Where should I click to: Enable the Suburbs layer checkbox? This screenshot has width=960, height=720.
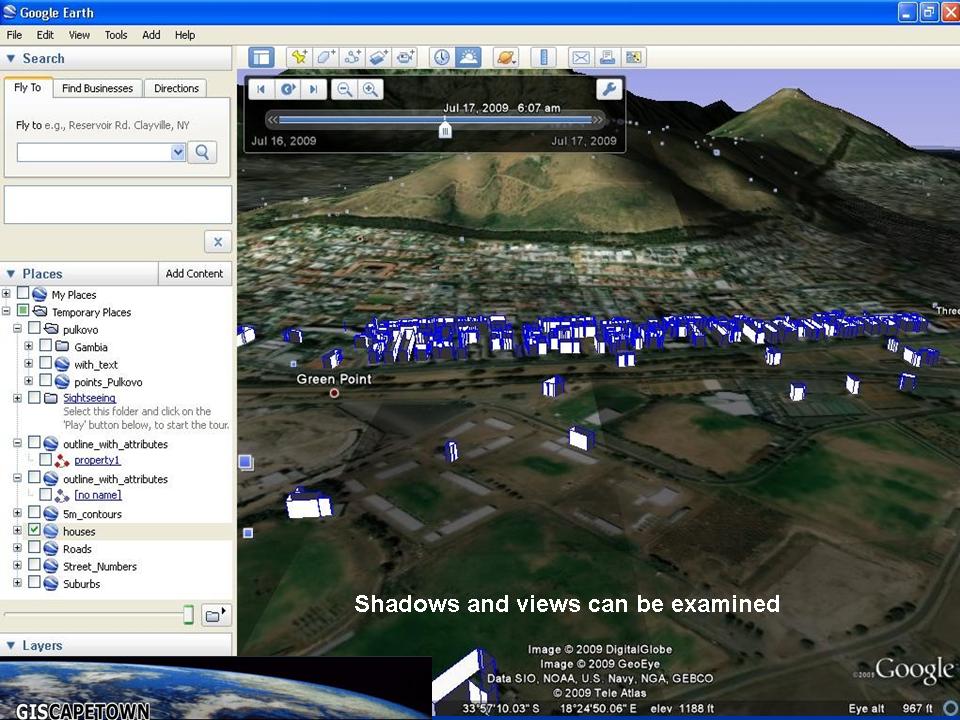[x=34, y=582]
